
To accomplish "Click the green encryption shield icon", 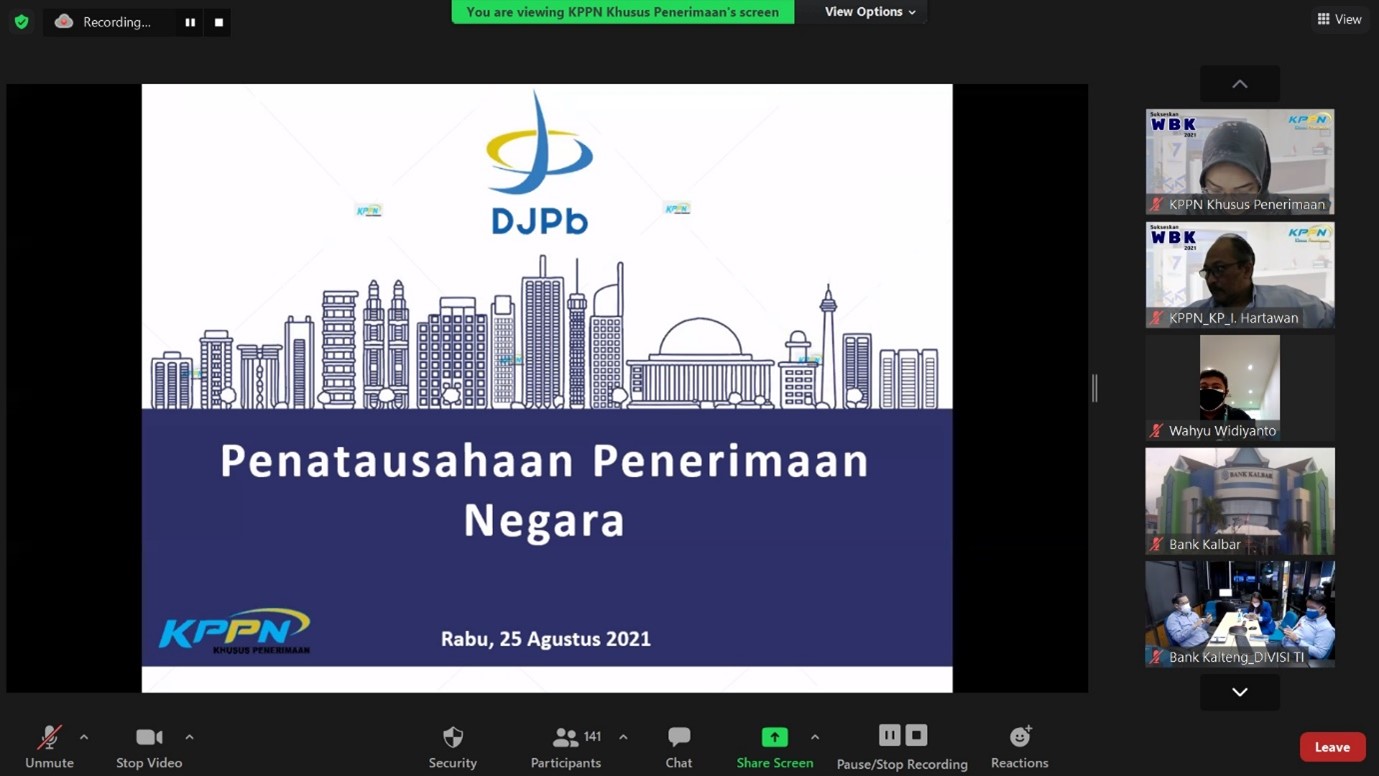I will (21, 21).
